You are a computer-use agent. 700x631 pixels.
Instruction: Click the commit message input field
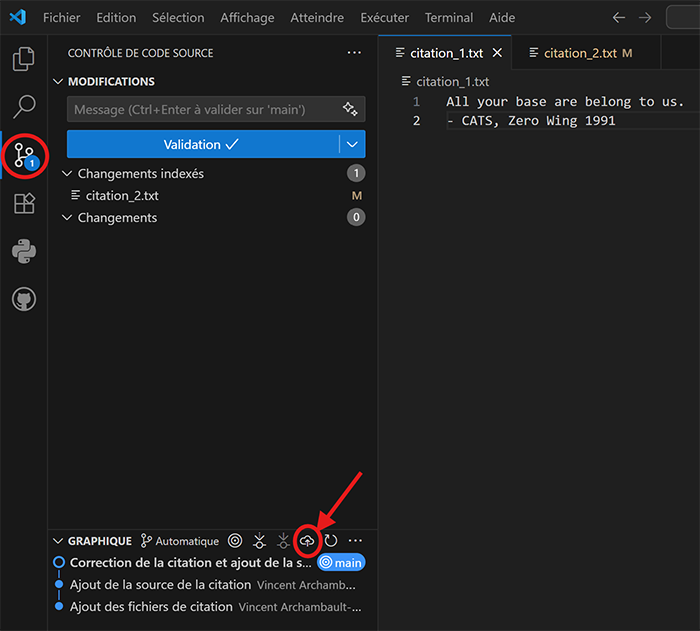click(200, 109)
